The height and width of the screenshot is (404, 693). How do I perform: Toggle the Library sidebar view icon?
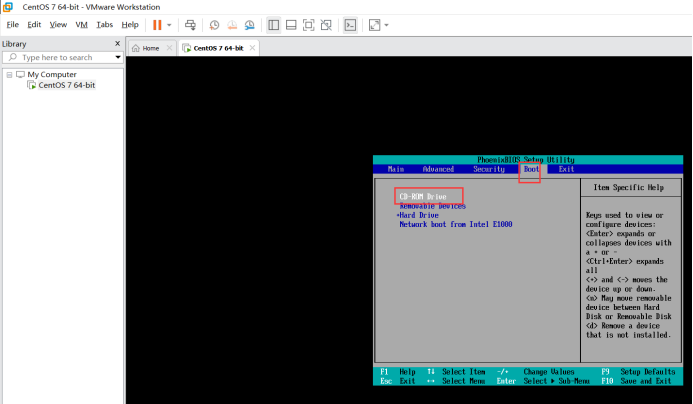pos(275,24)
